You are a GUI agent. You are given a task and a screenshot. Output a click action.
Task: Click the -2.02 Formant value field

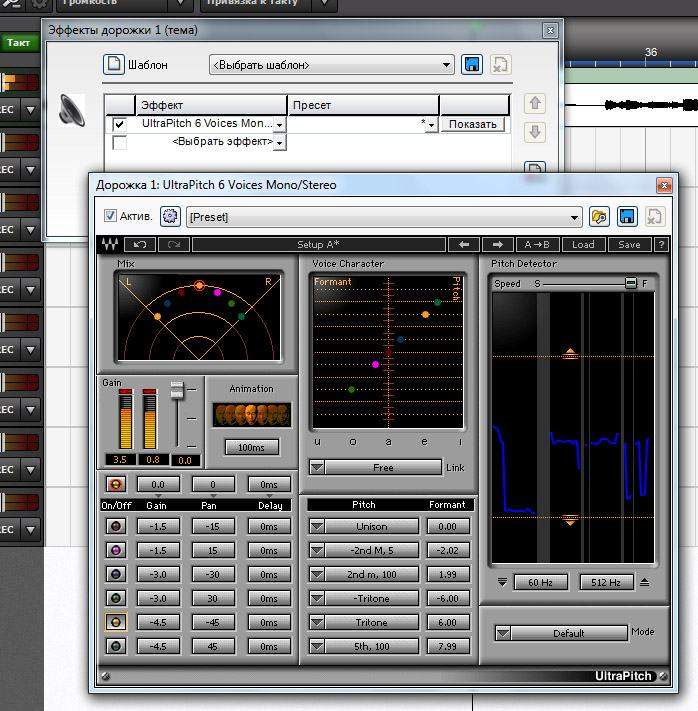pyautogui.click(x=447, y=550)
